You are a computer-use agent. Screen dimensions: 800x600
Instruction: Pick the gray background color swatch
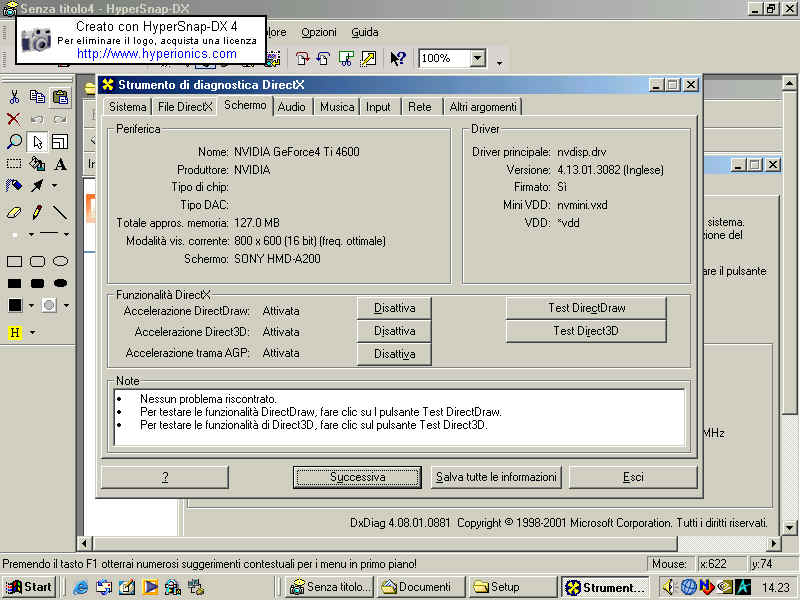coord(49,305)
